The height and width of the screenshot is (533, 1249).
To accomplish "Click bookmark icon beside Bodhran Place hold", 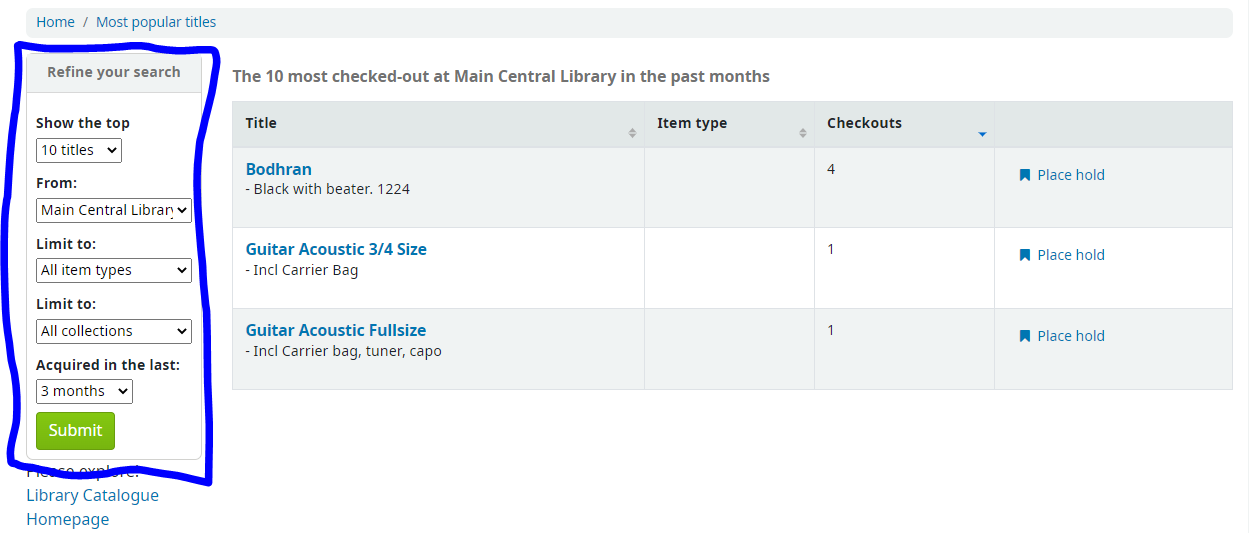I will point(1024,175).
